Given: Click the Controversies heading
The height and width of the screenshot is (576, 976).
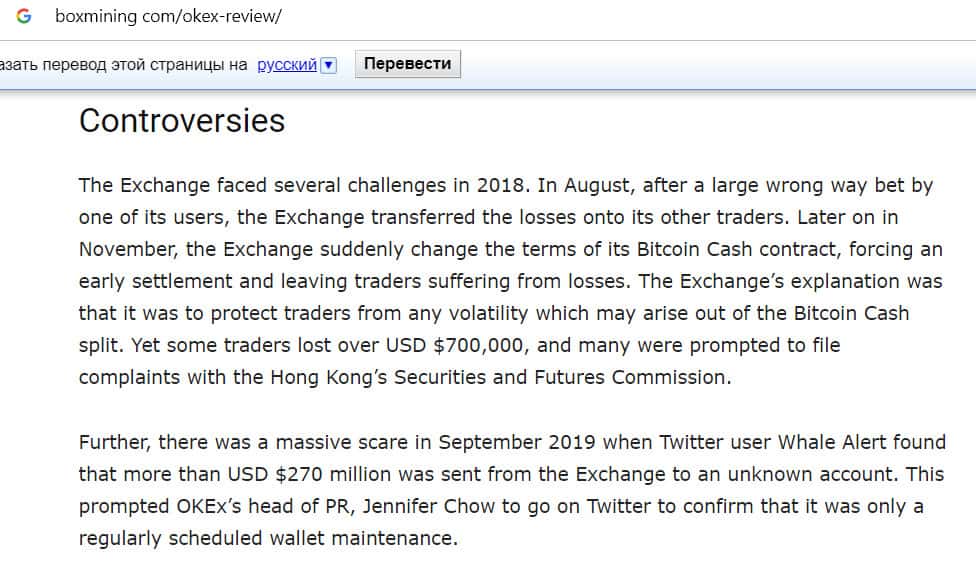Looking at the screenshot, I should click(x=182, y=121).
